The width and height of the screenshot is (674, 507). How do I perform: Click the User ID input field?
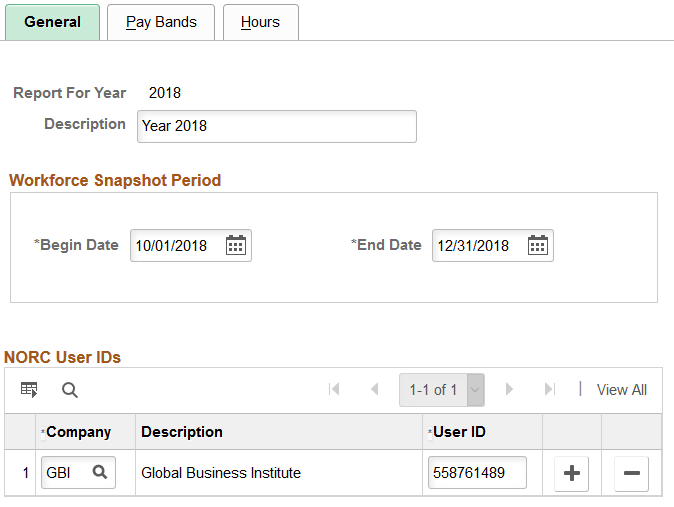pyautogui.click(x=477, y=473)
